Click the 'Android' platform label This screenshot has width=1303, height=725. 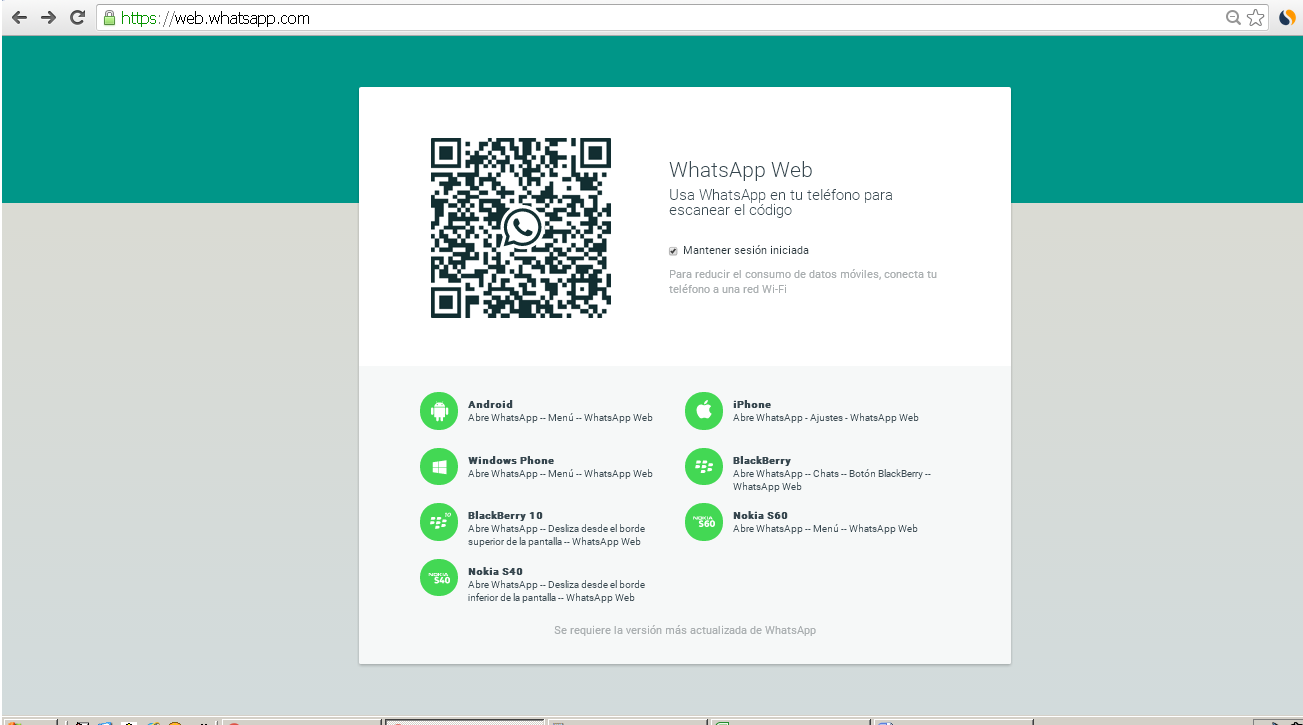[490, 405]
